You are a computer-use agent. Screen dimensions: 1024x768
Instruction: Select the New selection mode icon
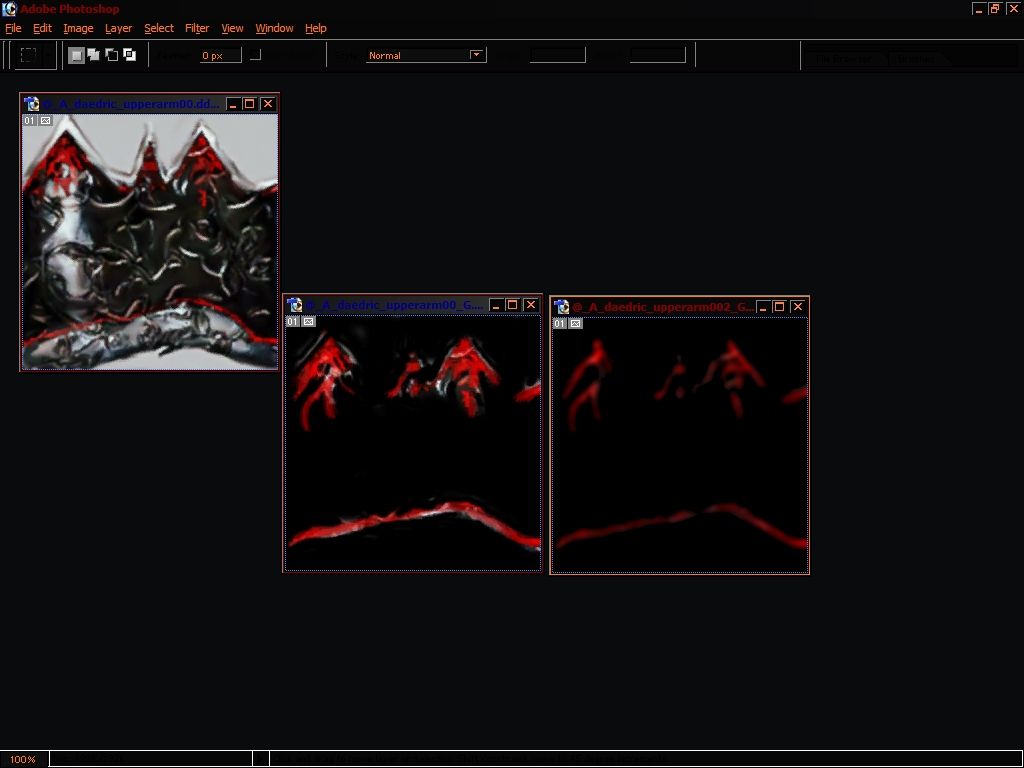[x=76, y=56]
